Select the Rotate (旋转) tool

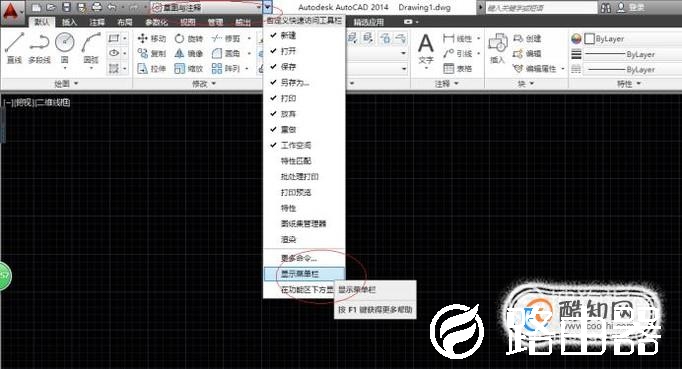(x=189, y=38)
